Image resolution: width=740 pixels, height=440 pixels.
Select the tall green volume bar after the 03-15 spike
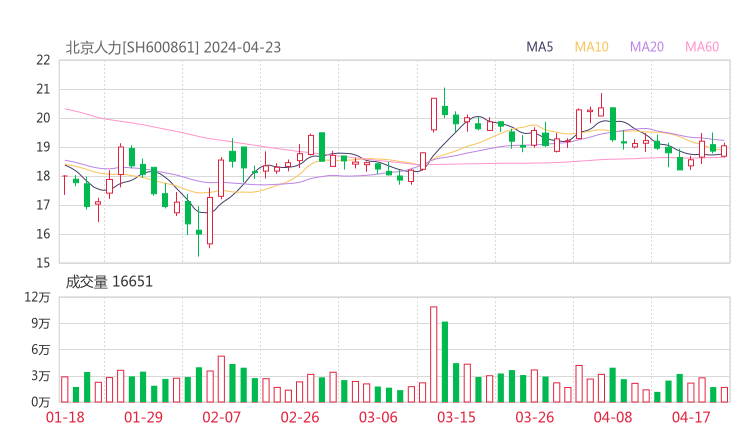click(445, 362)
